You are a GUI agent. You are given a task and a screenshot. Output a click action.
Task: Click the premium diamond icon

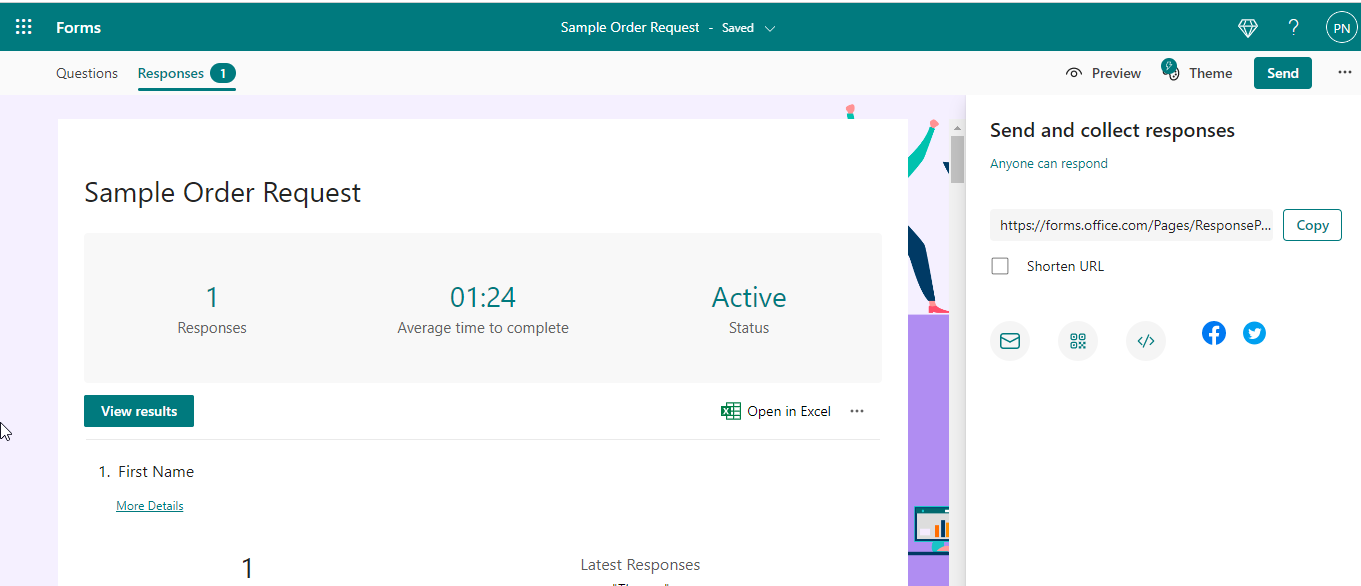pos(1247,27)
